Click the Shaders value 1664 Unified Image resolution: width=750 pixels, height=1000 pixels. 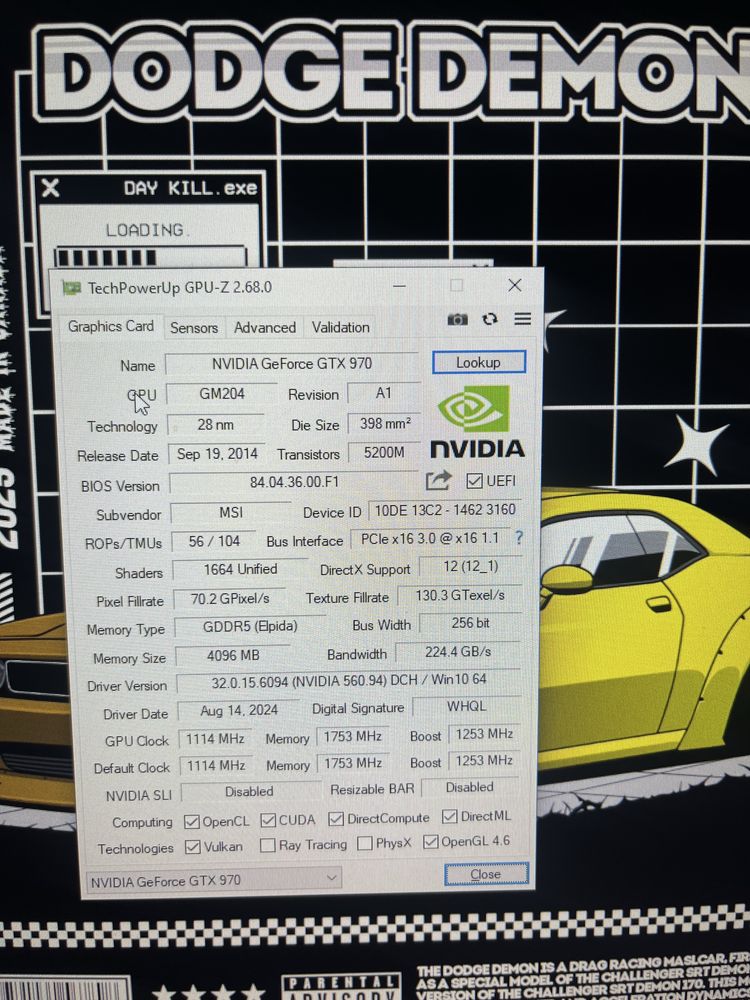[240, 570]
